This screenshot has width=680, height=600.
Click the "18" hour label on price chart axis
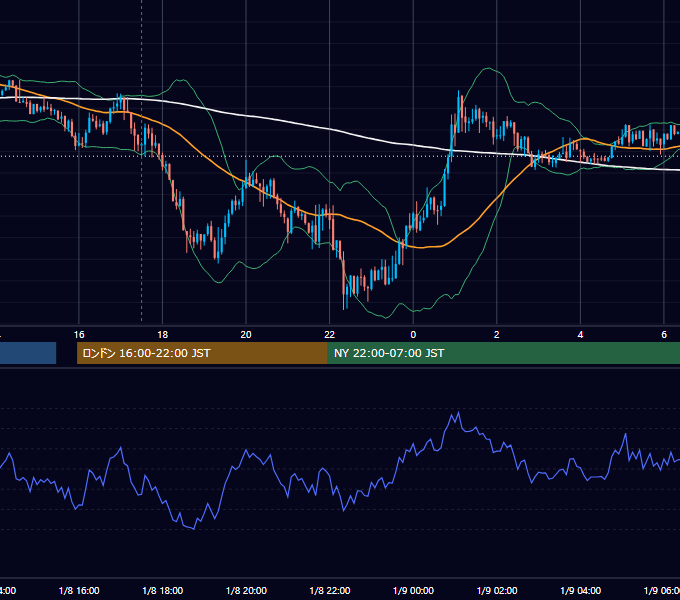162,334
